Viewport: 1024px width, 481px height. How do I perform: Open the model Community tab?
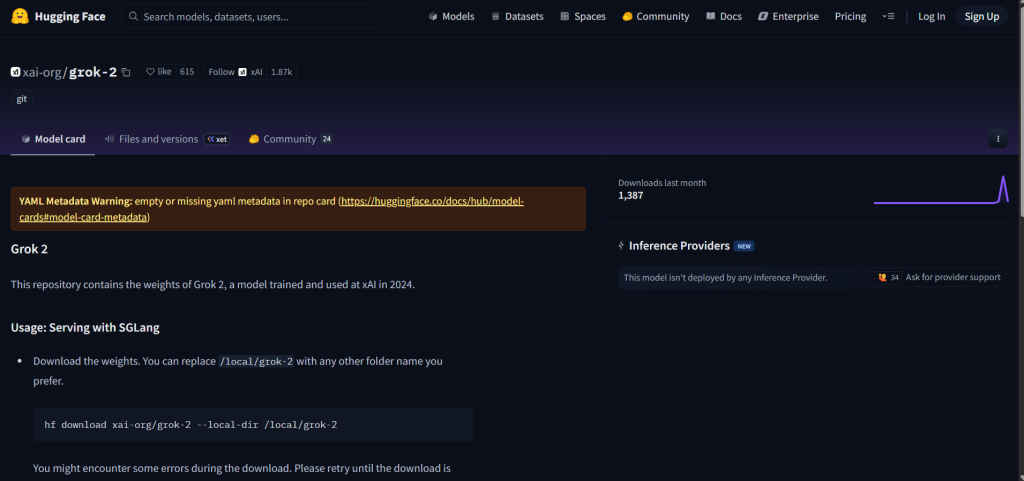289,139
